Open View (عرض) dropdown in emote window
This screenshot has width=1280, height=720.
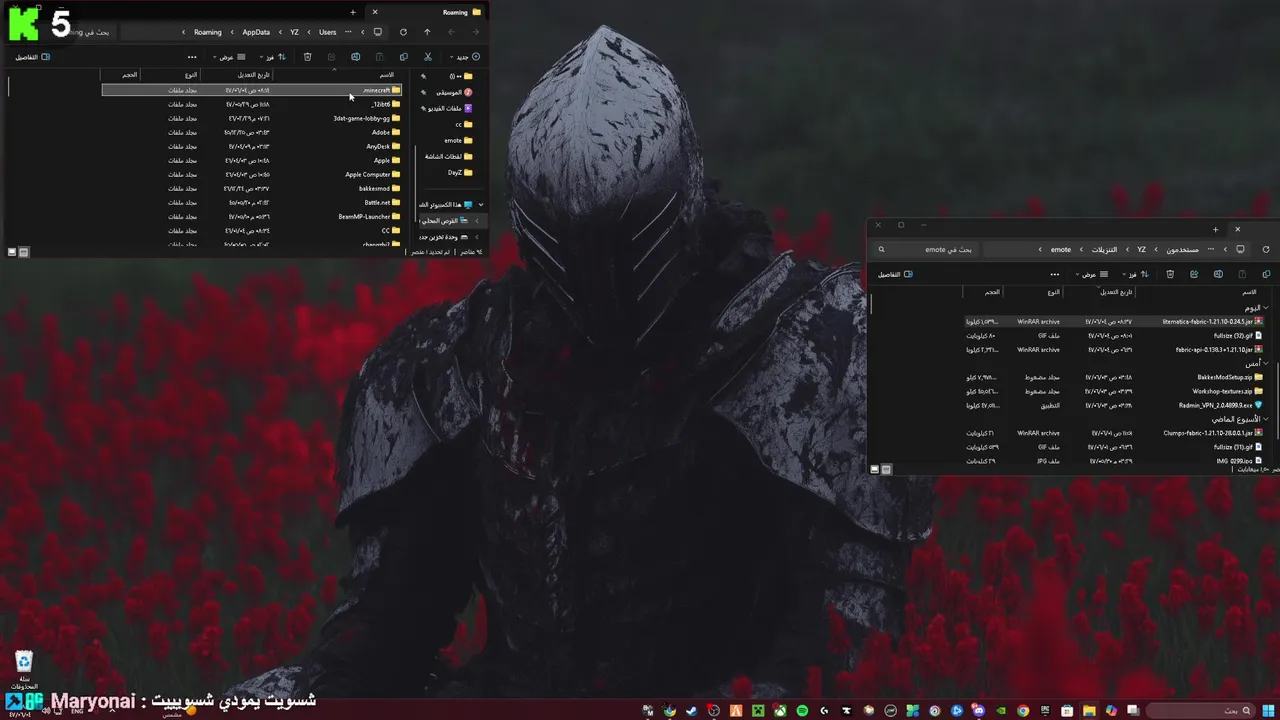[1093, 274]
